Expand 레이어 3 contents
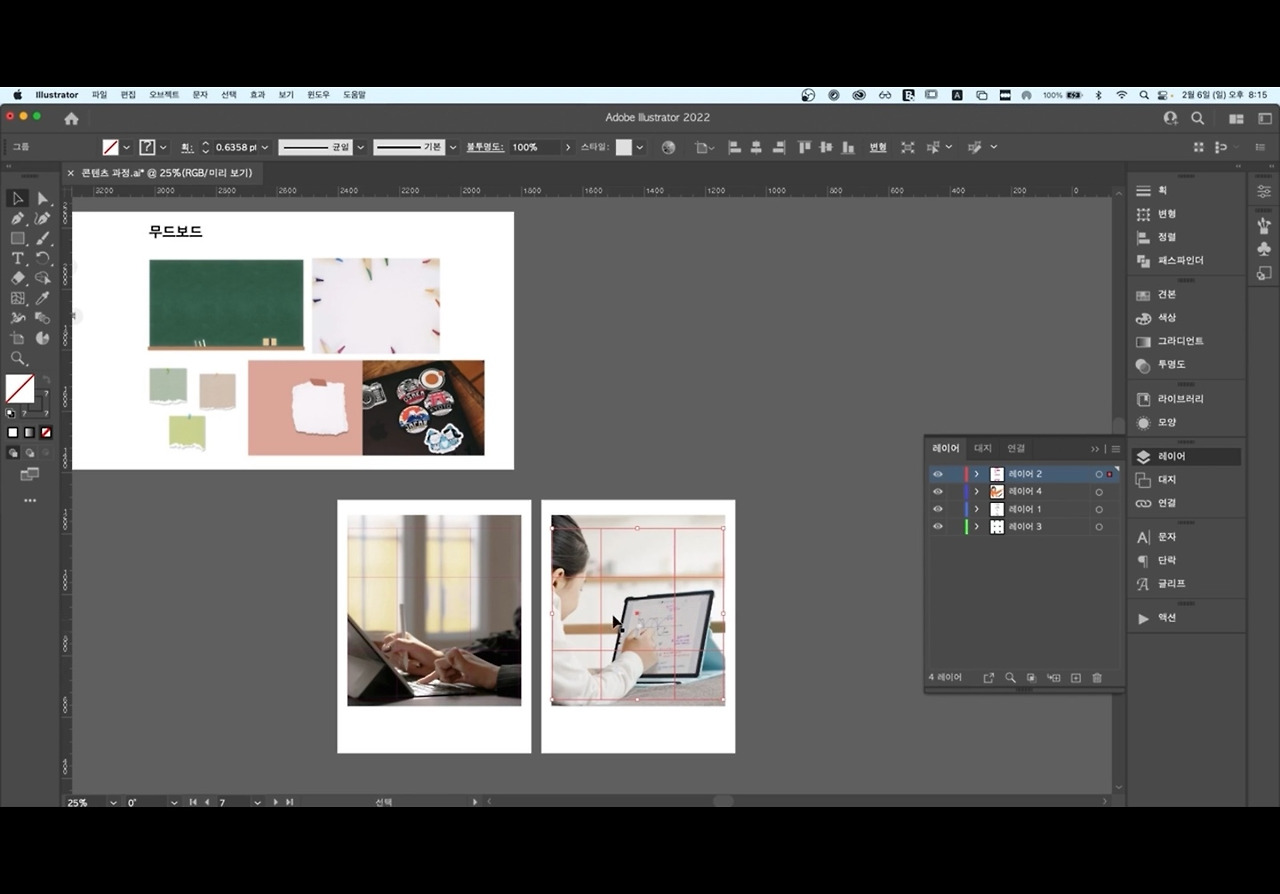 pos(977,527)
